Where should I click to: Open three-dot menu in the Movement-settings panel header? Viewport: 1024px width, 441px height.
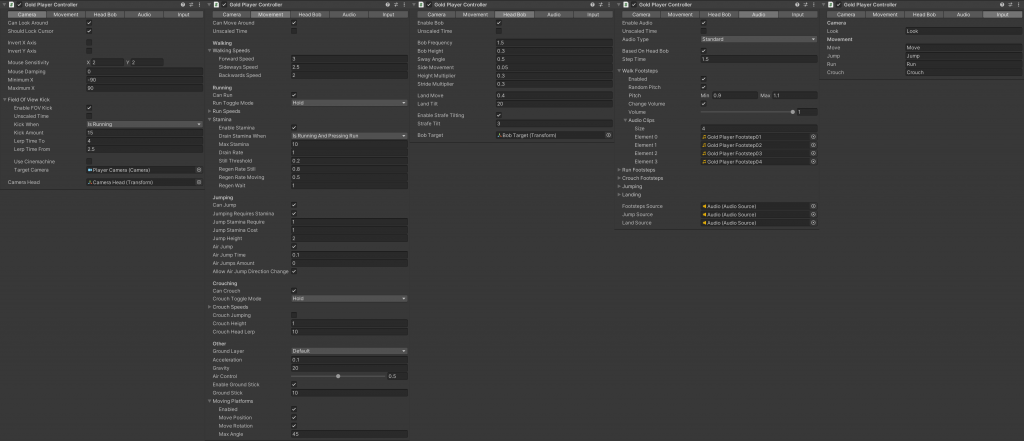click(x=404, y=5)
